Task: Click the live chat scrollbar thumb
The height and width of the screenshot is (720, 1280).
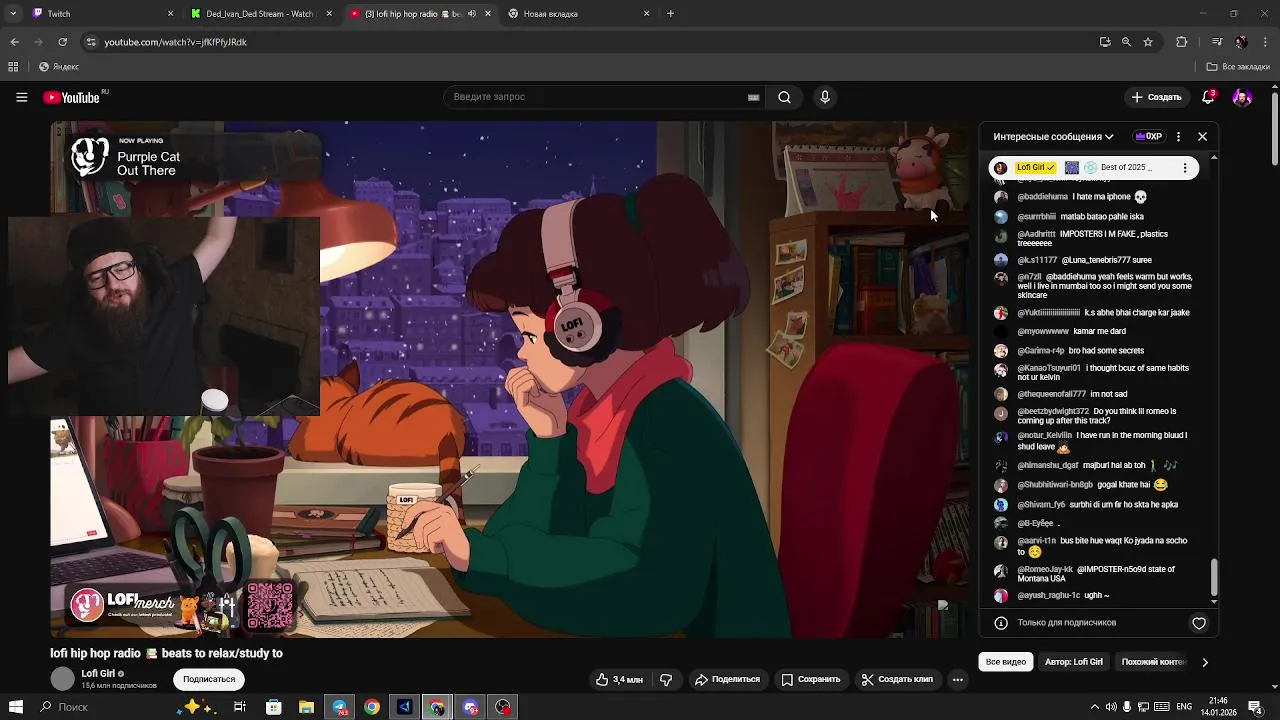Action: (x=1215, y=575)
